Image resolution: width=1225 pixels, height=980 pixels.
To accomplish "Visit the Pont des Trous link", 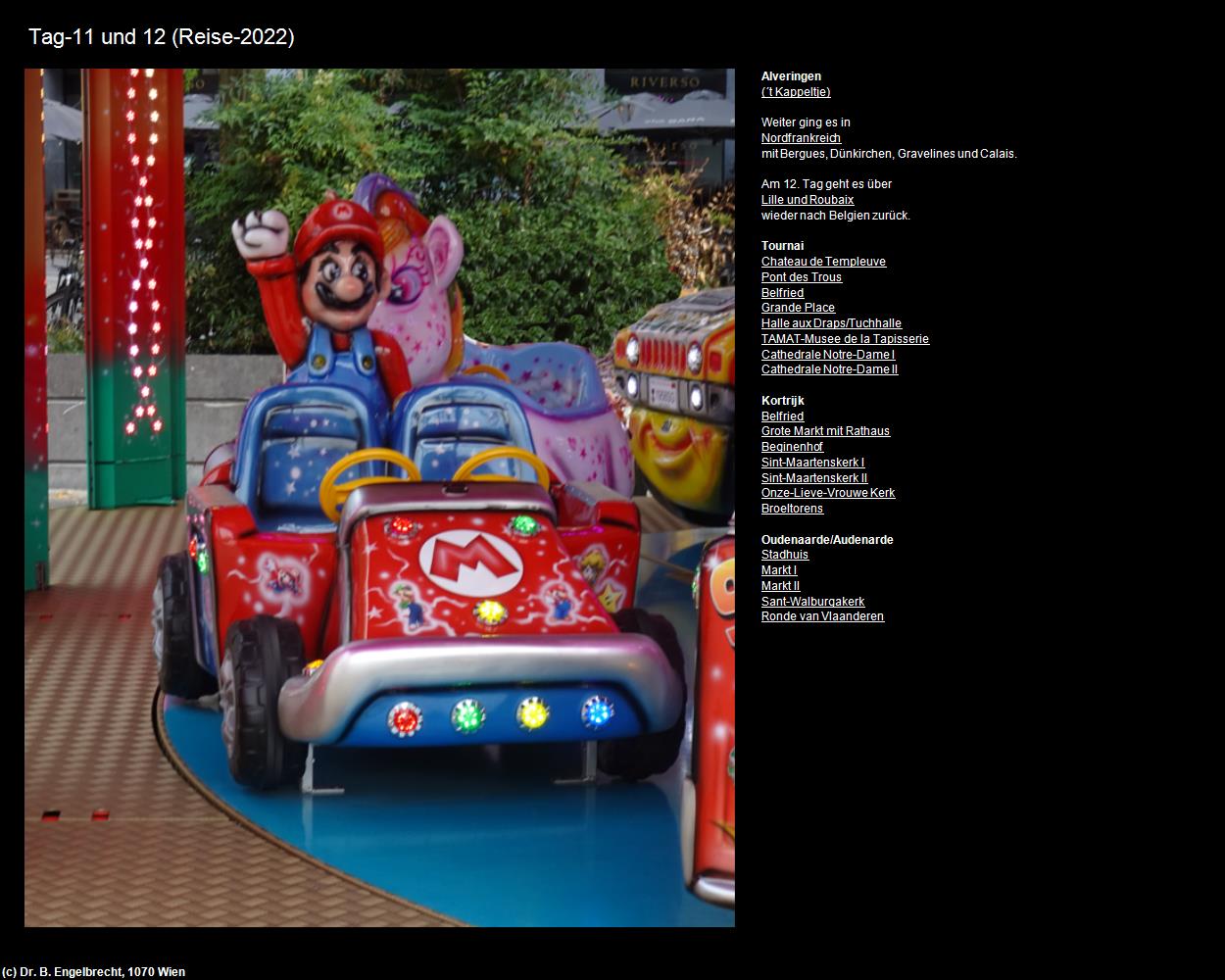I will point(802,277).
